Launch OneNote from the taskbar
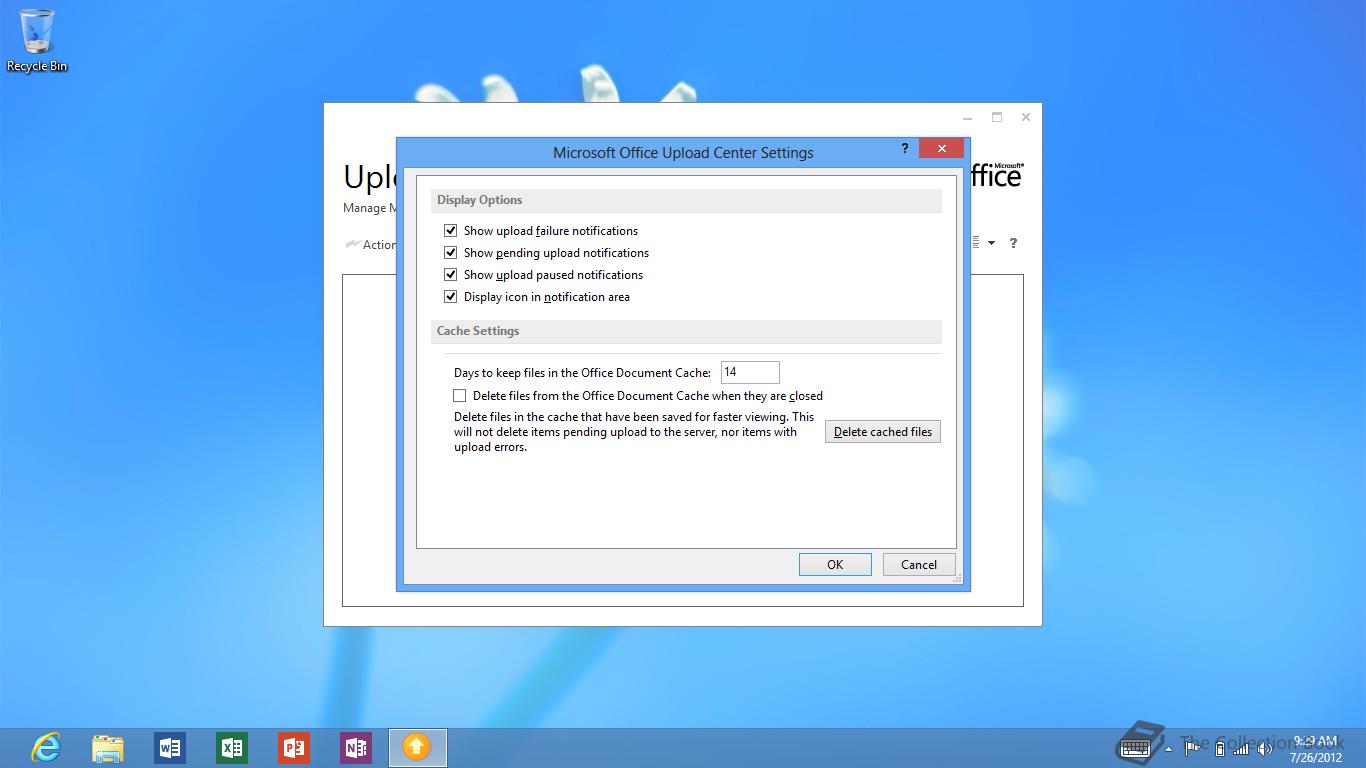1366x768 pixels. tap(356, 747)
